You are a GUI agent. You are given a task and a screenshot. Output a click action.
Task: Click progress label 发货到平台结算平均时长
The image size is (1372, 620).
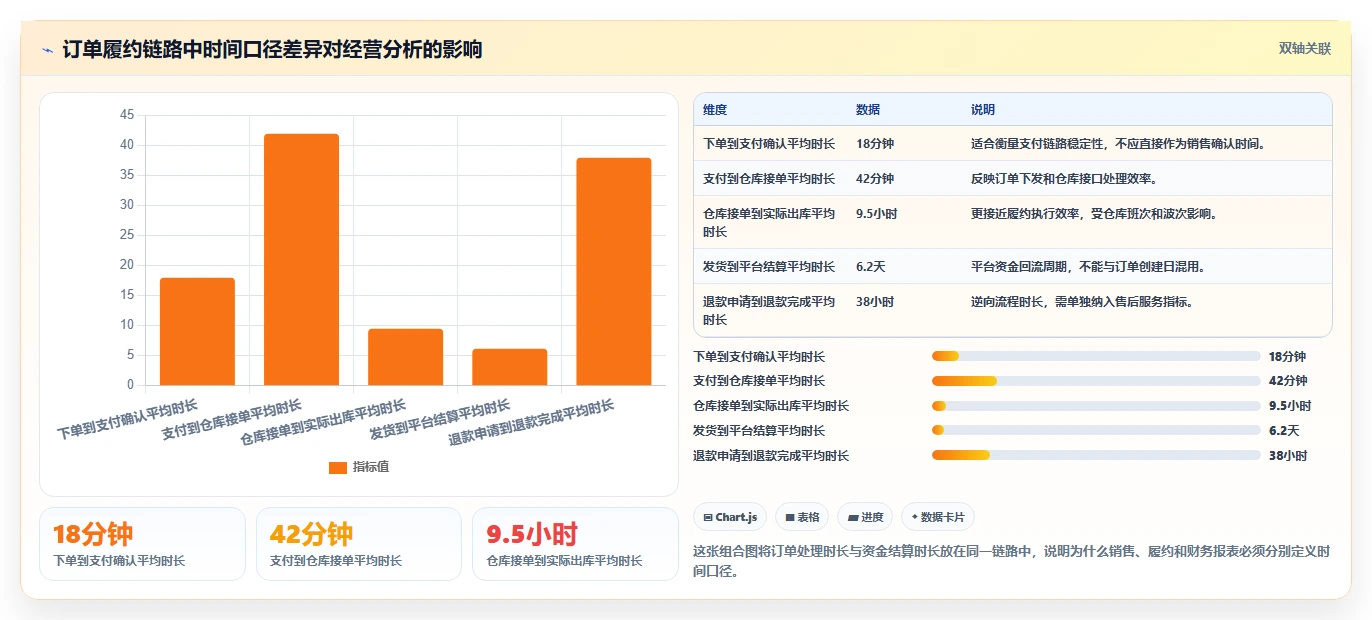759,431
